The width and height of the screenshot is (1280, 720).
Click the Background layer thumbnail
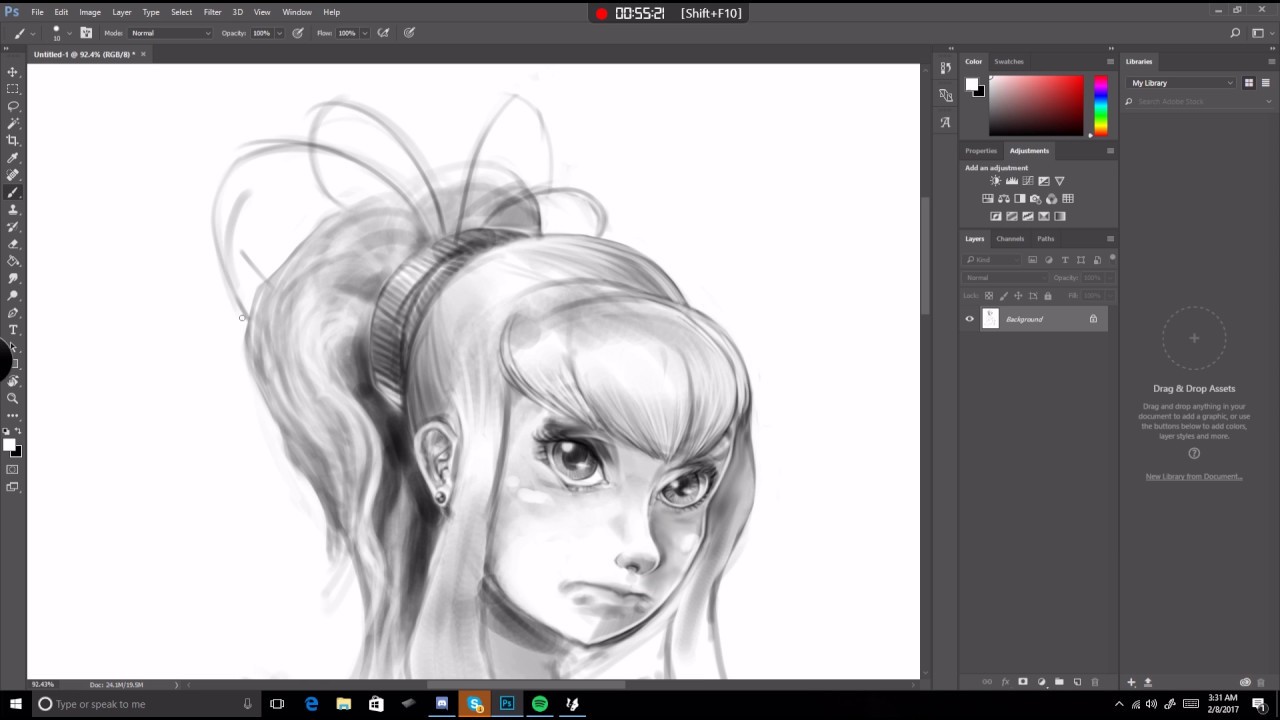pyautogui.click(x=990, y=319)
